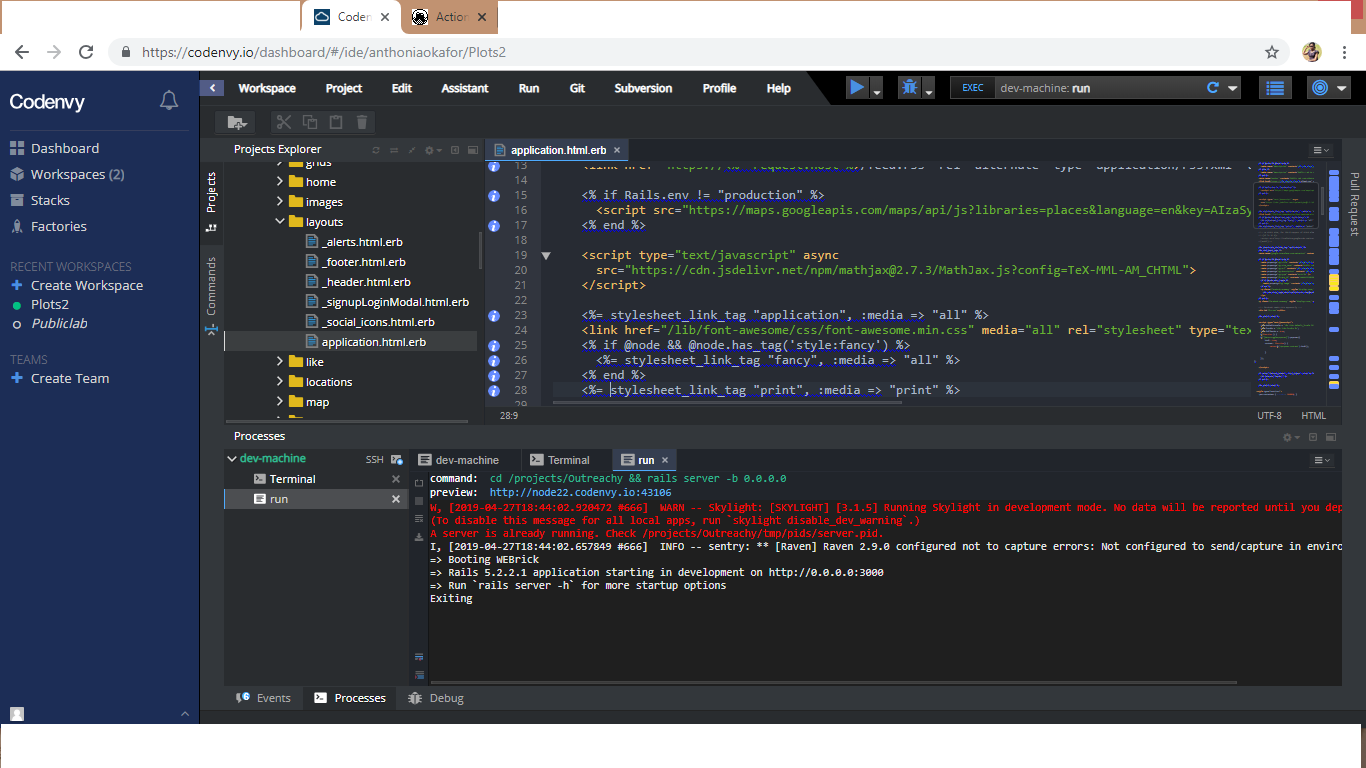The height and width of the screenshot is (768, 1366).
Task: Start debugging via the Debug bug icon
Action: pyautogui.click(x=908, y=87)
